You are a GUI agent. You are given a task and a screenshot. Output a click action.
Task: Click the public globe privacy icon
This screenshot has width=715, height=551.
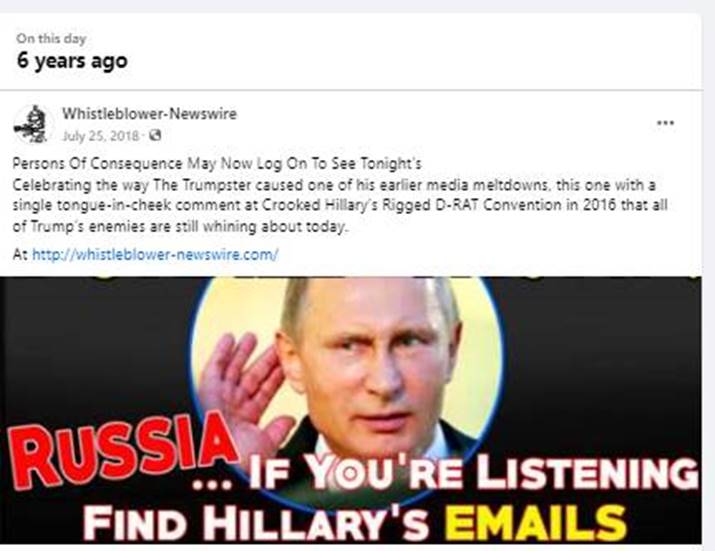point(155,135)
